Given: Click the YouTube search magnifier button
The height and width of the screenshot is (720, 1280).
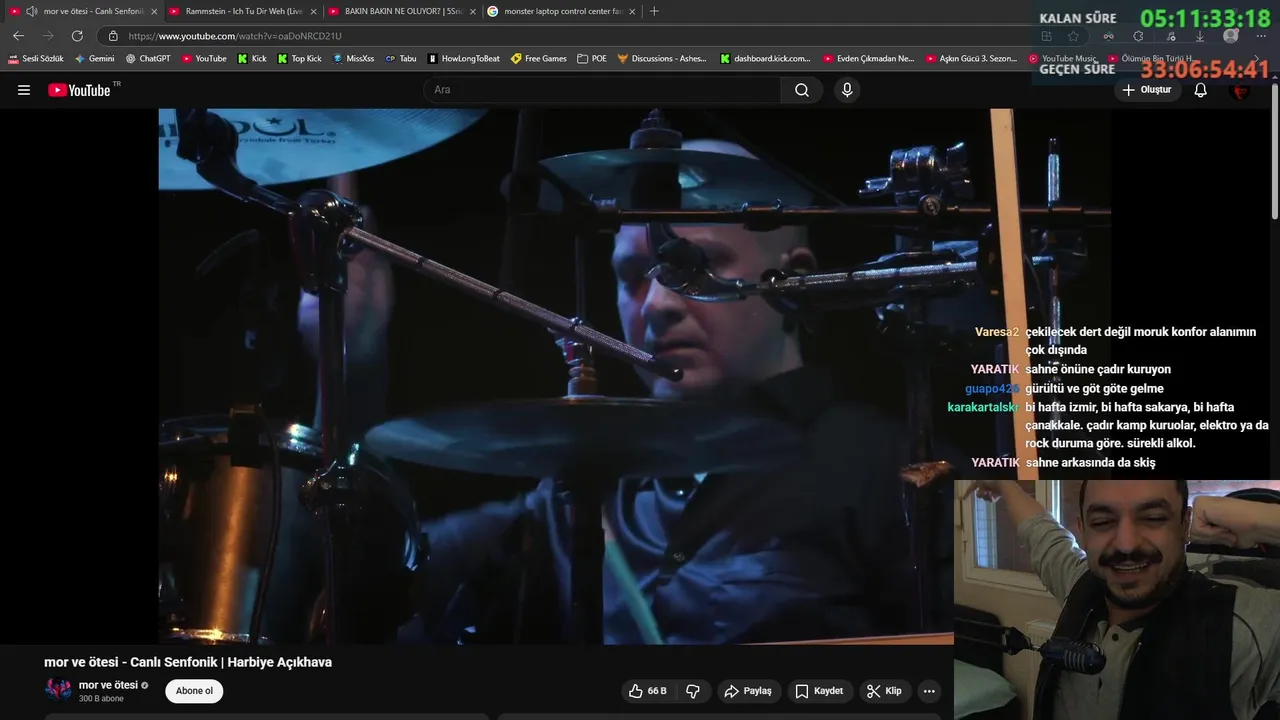Looking at the screenshot, I should pyautogui.click(x=802, y=90).
